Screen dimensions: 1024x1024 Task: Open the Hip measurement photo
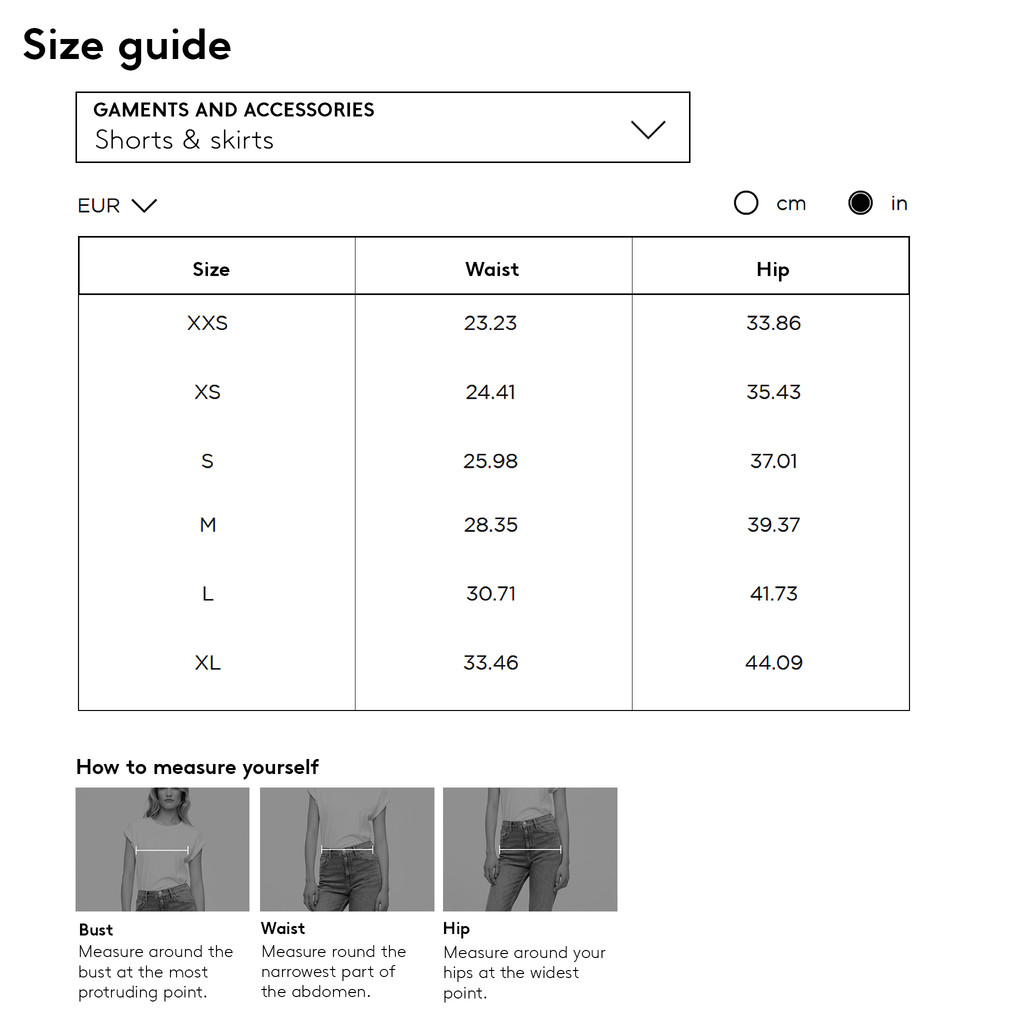530,849
